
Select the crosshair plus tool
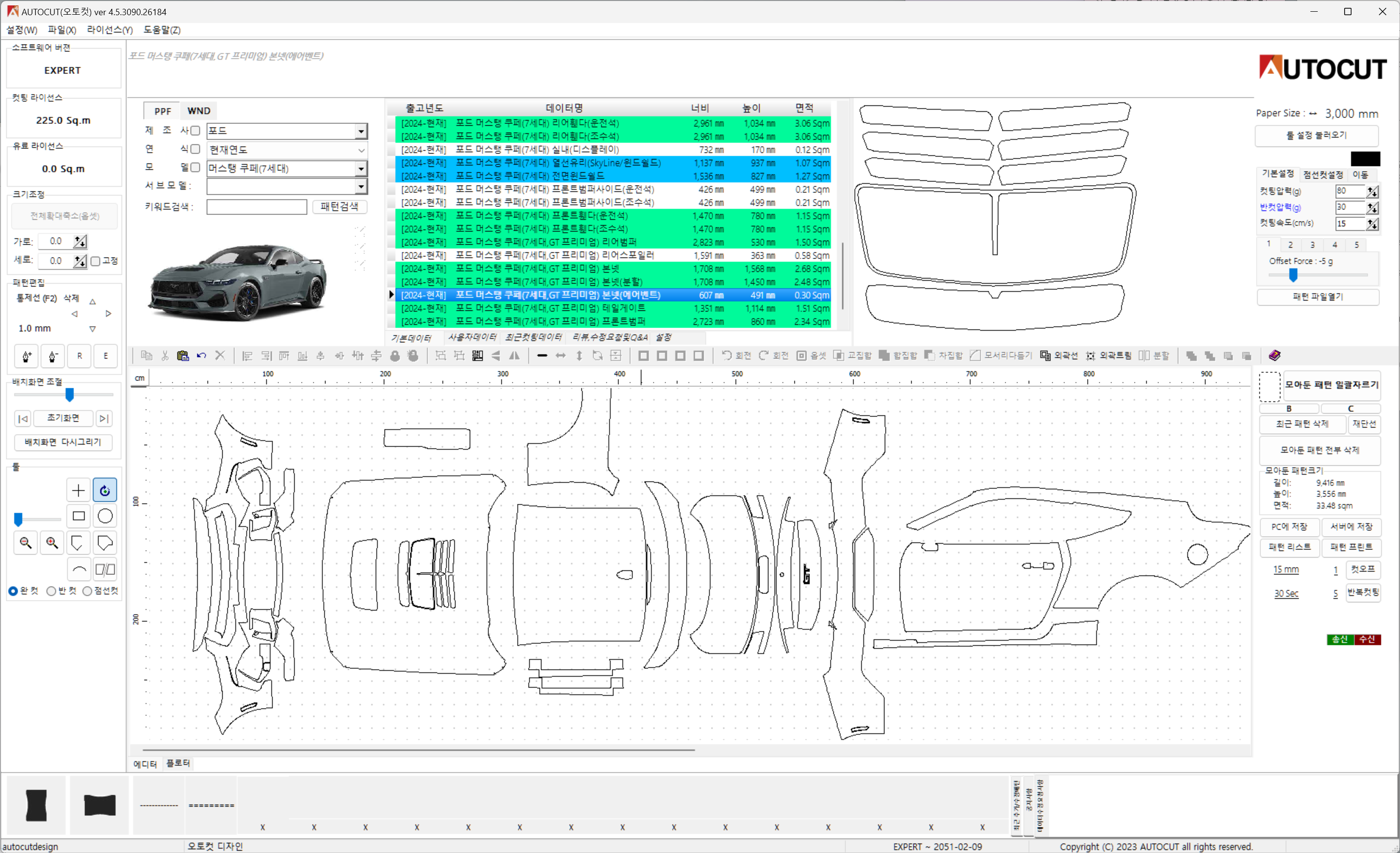coord(78,490)
